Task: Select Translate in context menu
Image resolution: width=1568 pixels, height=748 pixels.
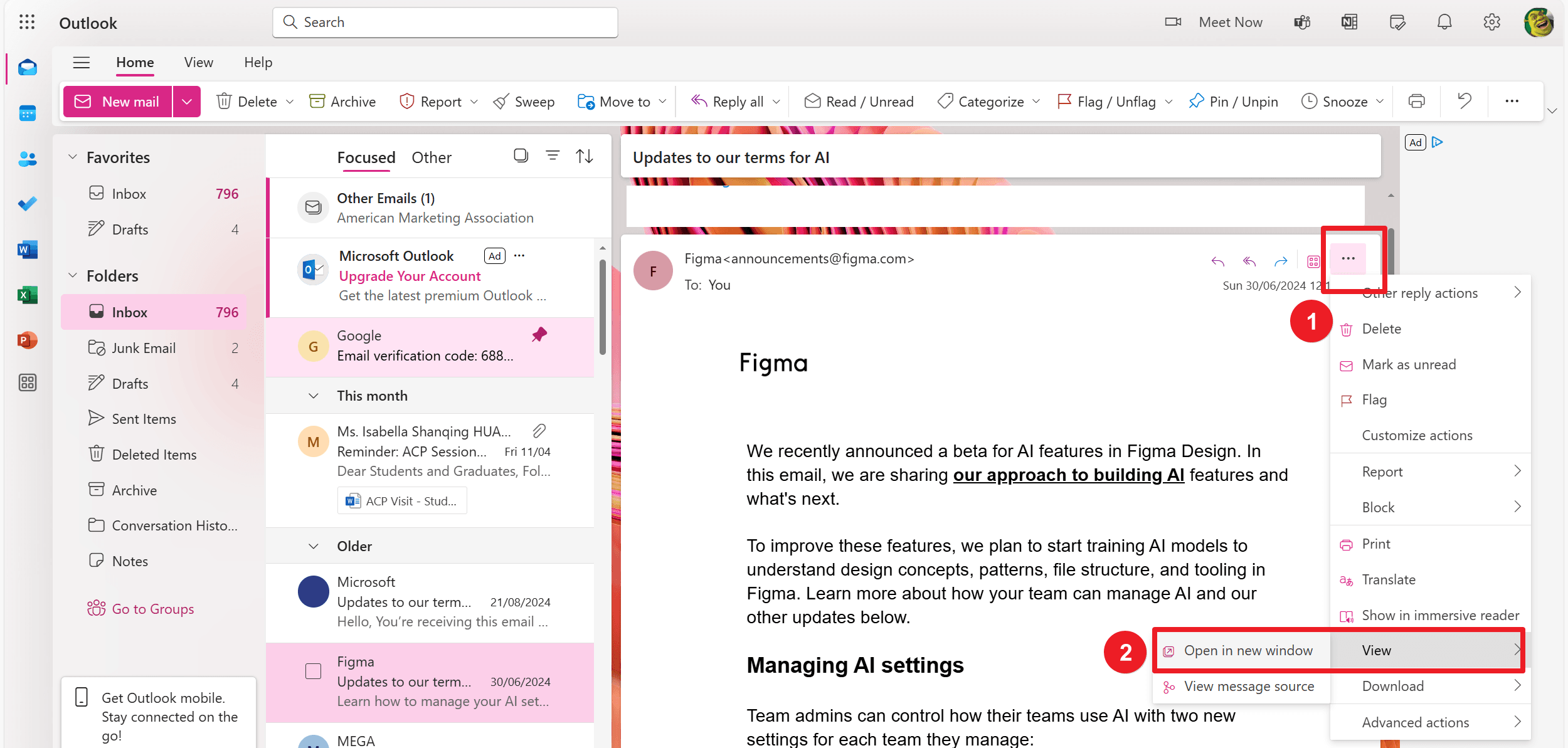Action: (1430, 579)
